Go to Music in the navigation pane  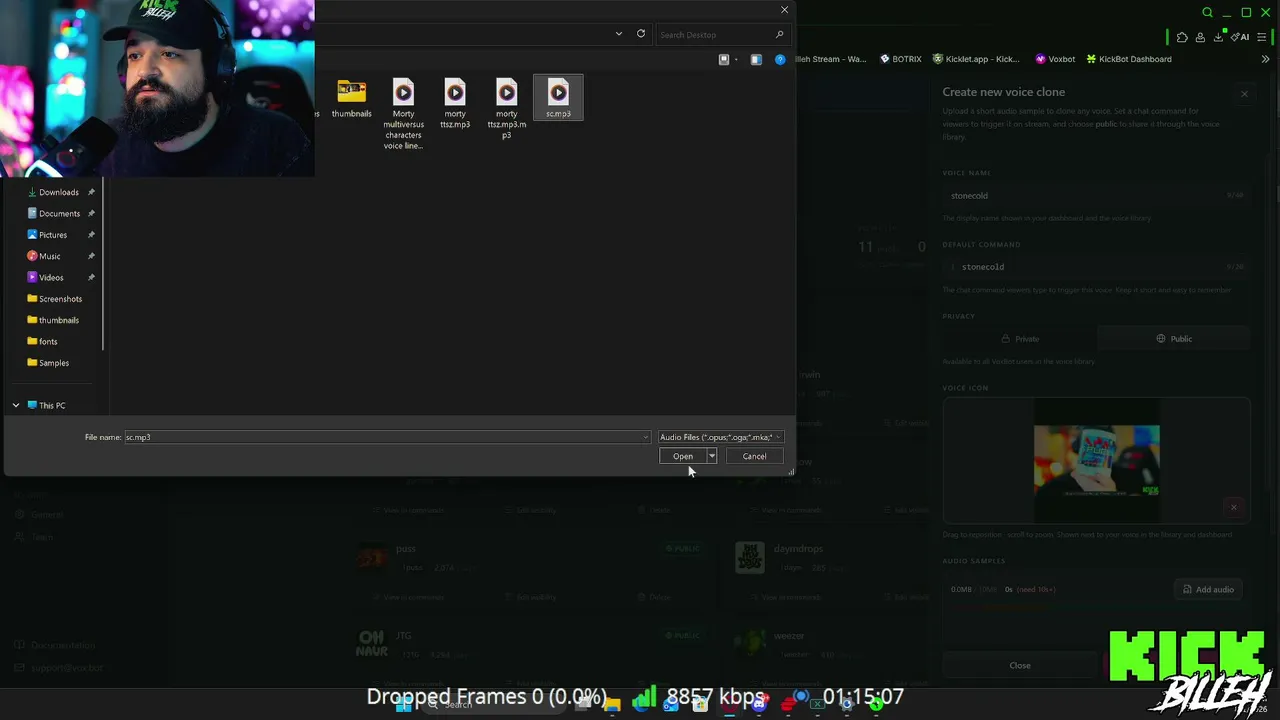tap(49, 256)
